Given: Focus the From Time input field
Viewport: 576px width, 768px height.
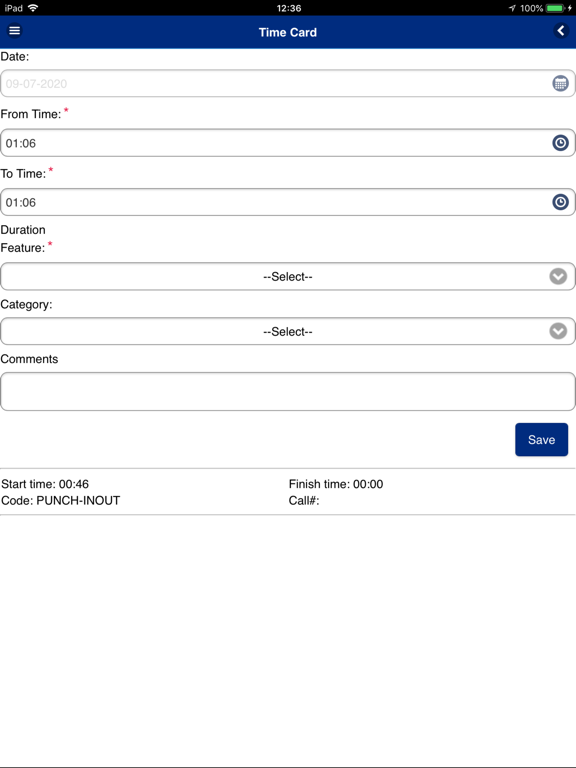Looking at the screenshot, I should (x=288, y=143).
